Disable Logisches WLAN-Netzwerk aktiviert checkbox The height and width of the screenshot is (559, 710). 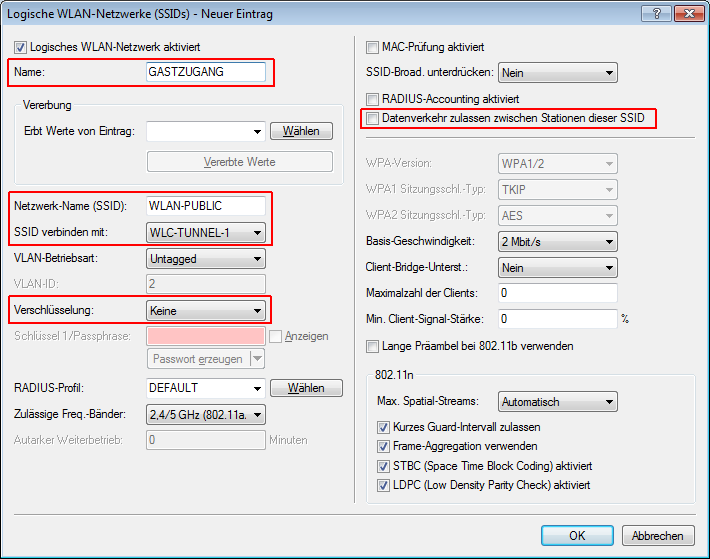pos(21,47)
